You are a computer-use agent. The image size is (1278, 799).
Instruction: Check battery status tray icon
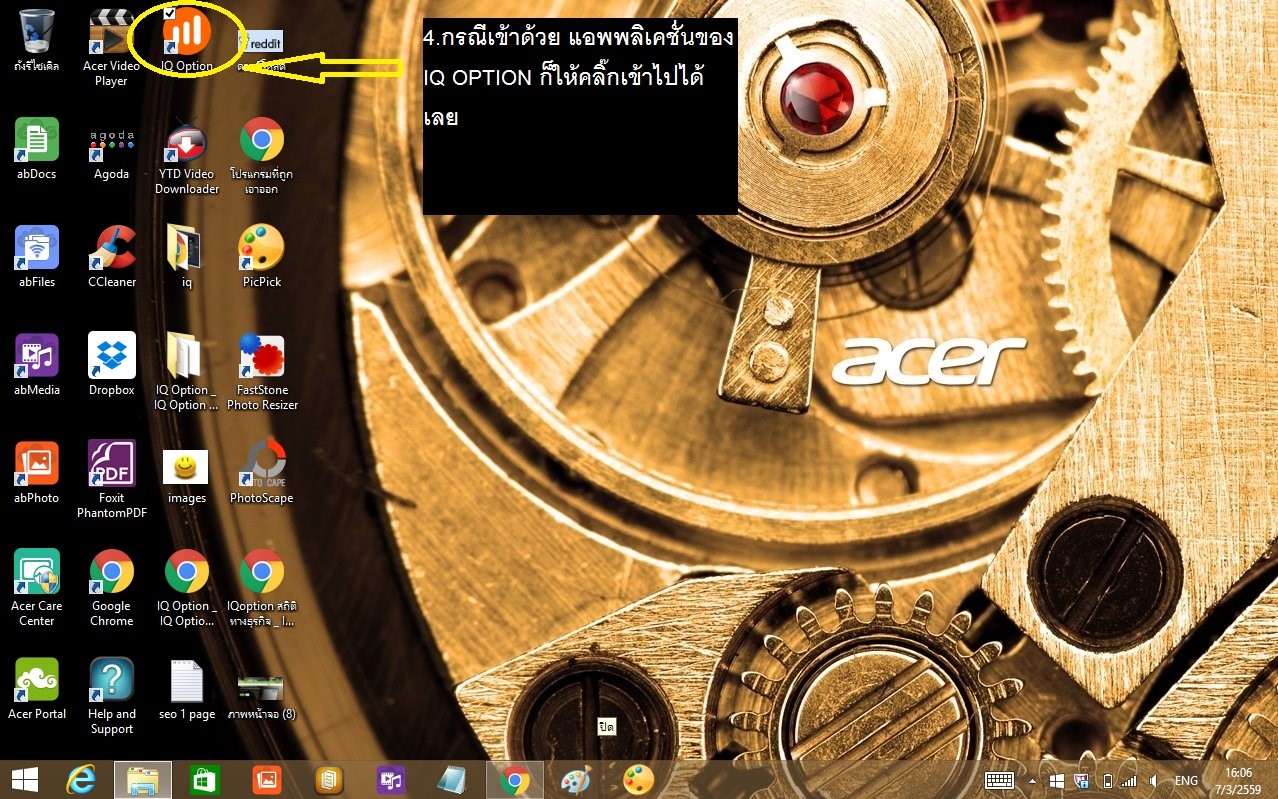[1107, 781]
